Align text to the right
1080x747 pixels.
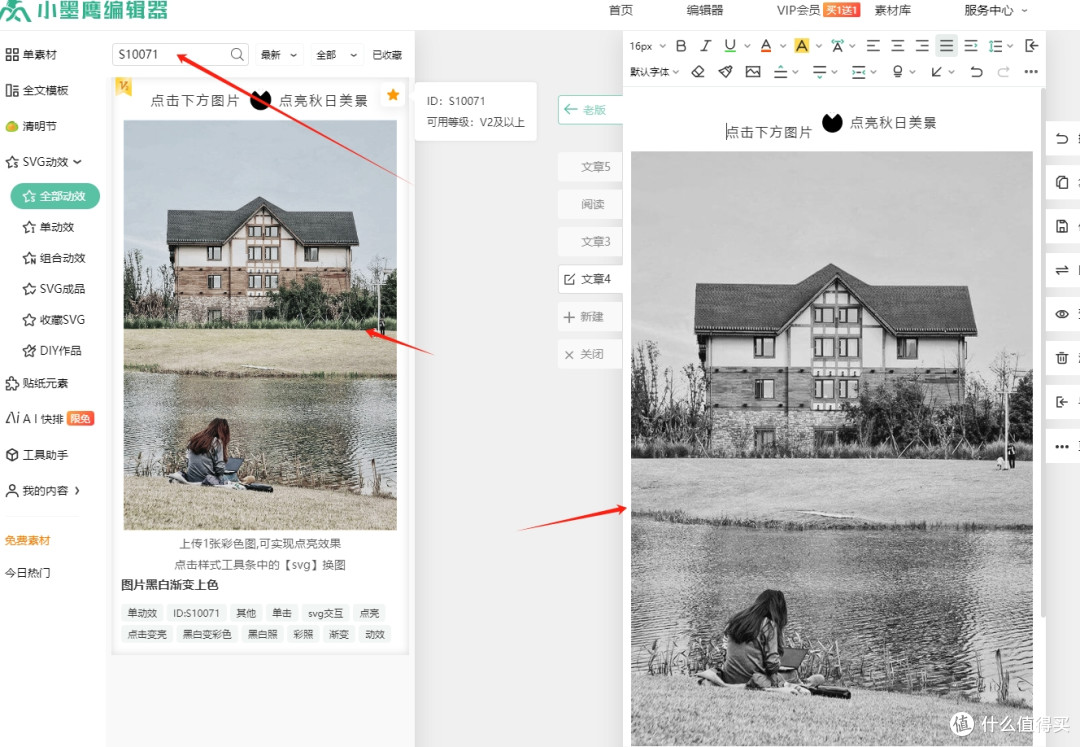point(922,46)
